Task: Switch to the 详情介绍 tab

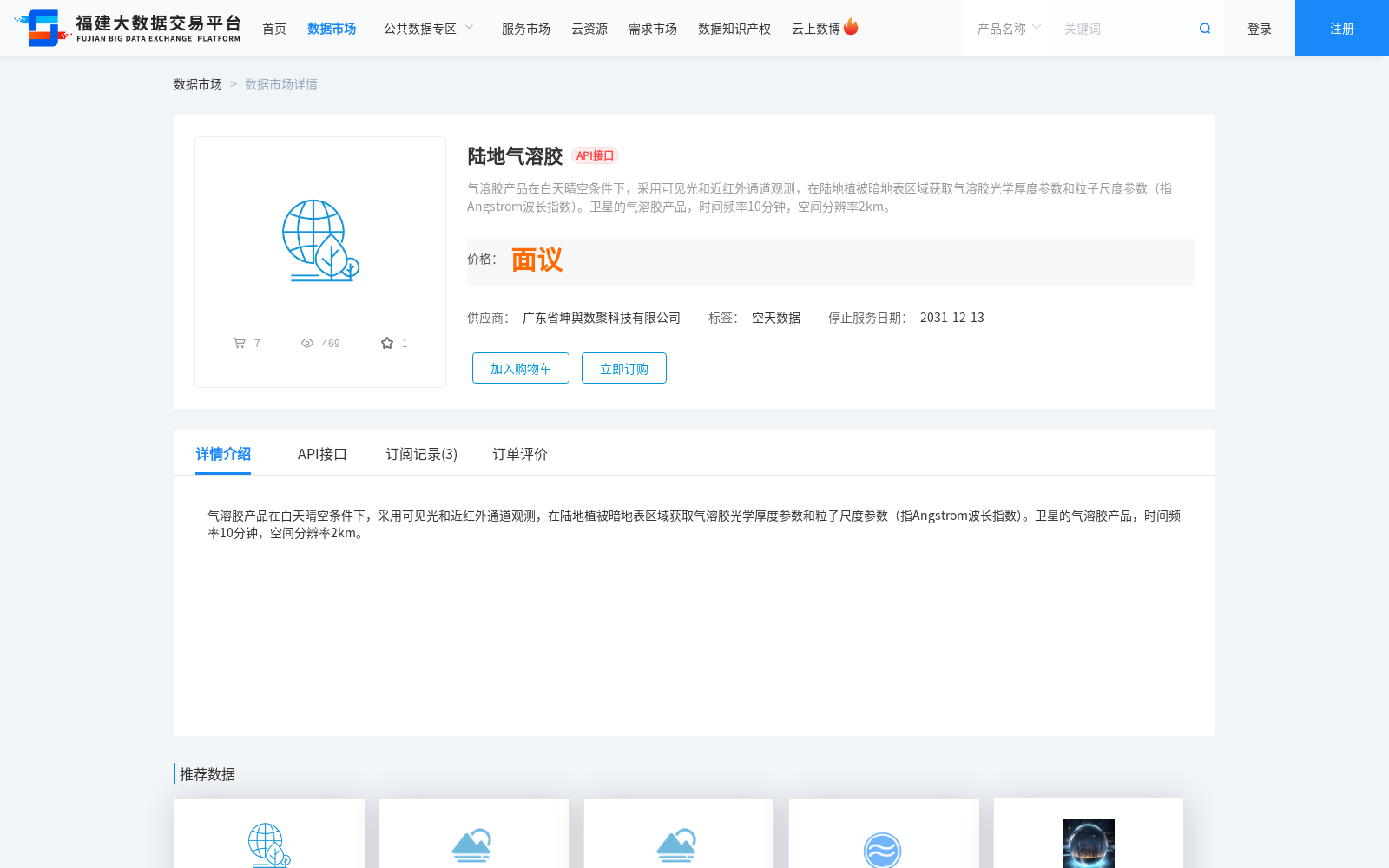Action: click(223, 454)
